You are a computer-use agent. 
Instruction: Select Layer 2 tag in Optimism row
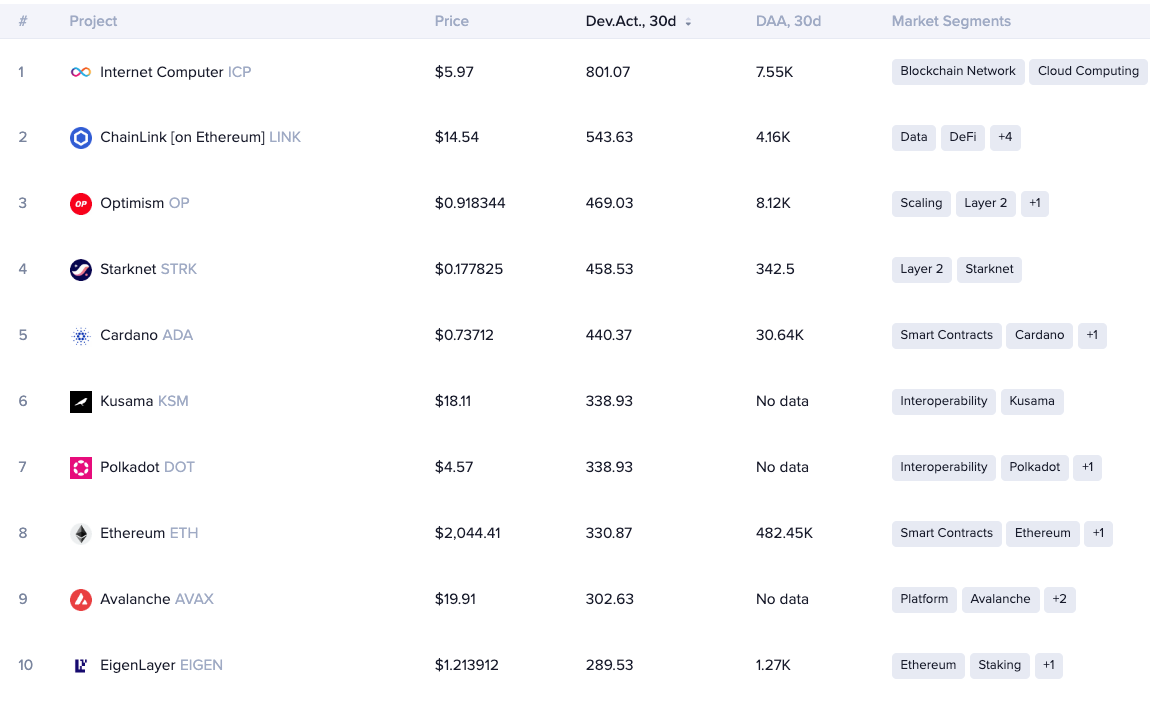[x=986, y=203]
